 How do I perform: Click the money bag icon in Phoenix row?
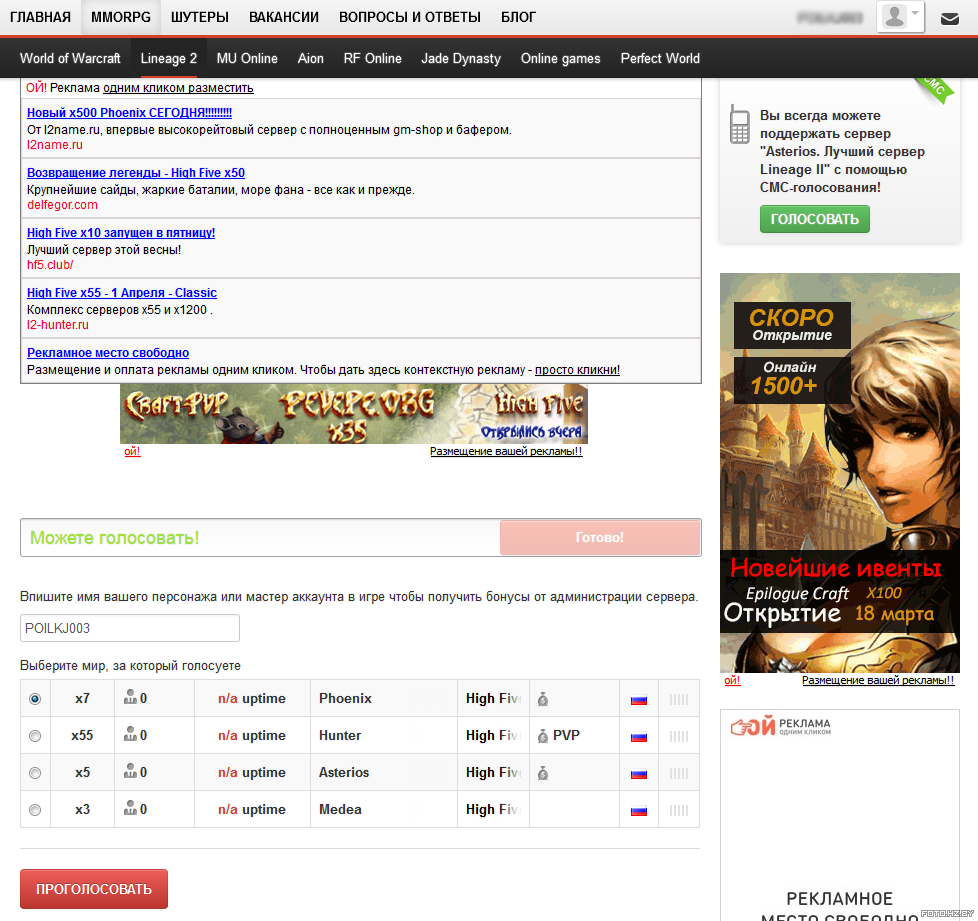click(x=543, y=699)
